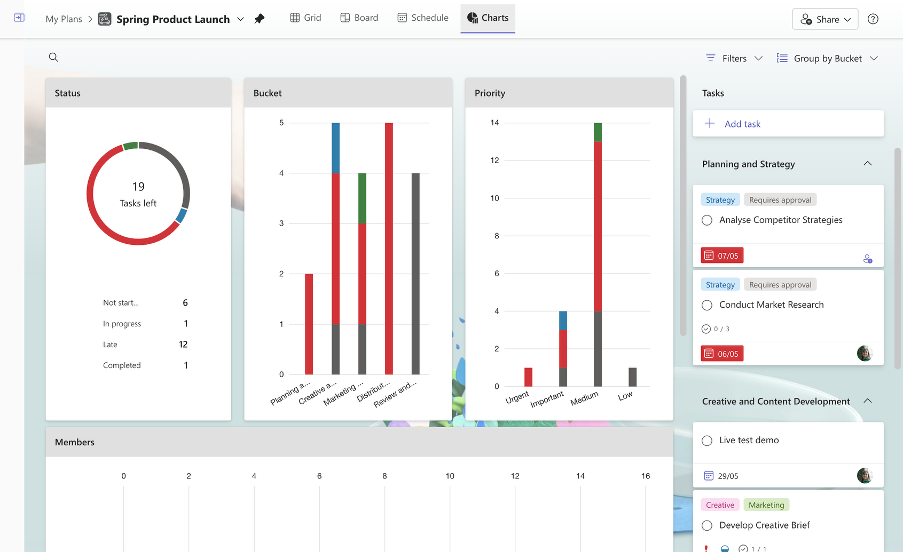Open Group by Bucket dropdown

tap(827, 58)
